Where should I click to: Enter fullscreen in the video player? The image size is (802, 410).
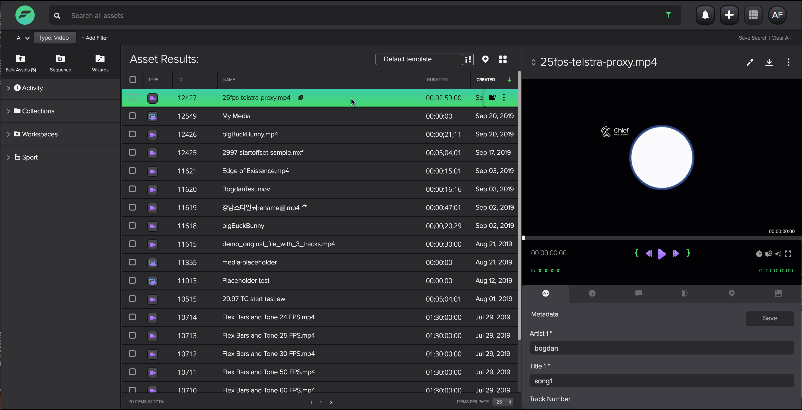(x=788, y=253)
